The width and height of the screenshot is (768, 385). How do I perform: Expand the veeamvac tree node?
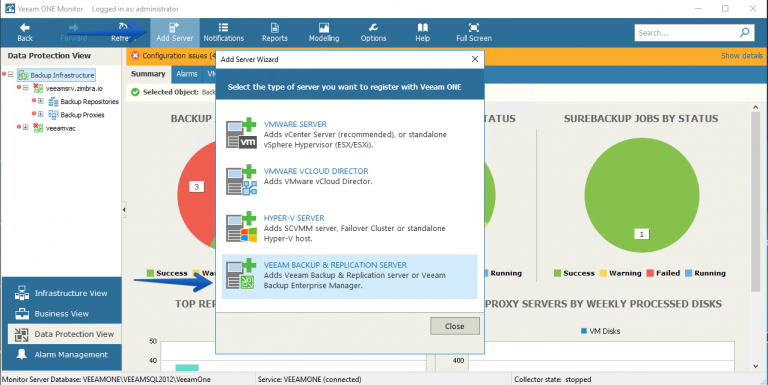(25, 127)
